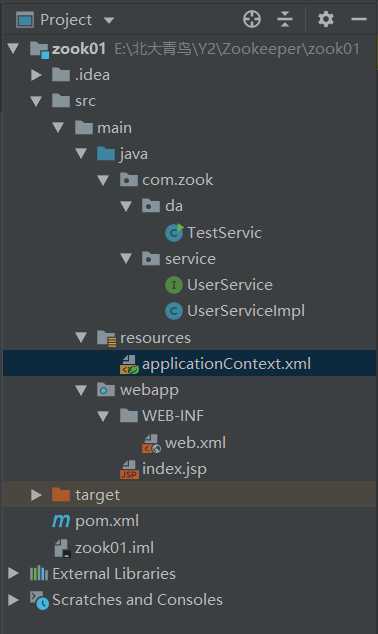Image resolution: width=378 pixels, height=634 pixels.
Task: Click the Maven icon beside pom.xml
Action: [61, 521]
